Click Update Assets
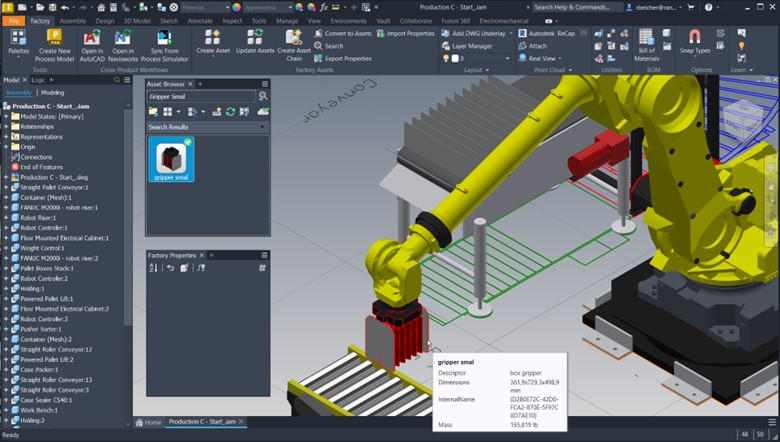Image resolution: width=780 pixels, height=442 pixels. (x=255, y=42)
